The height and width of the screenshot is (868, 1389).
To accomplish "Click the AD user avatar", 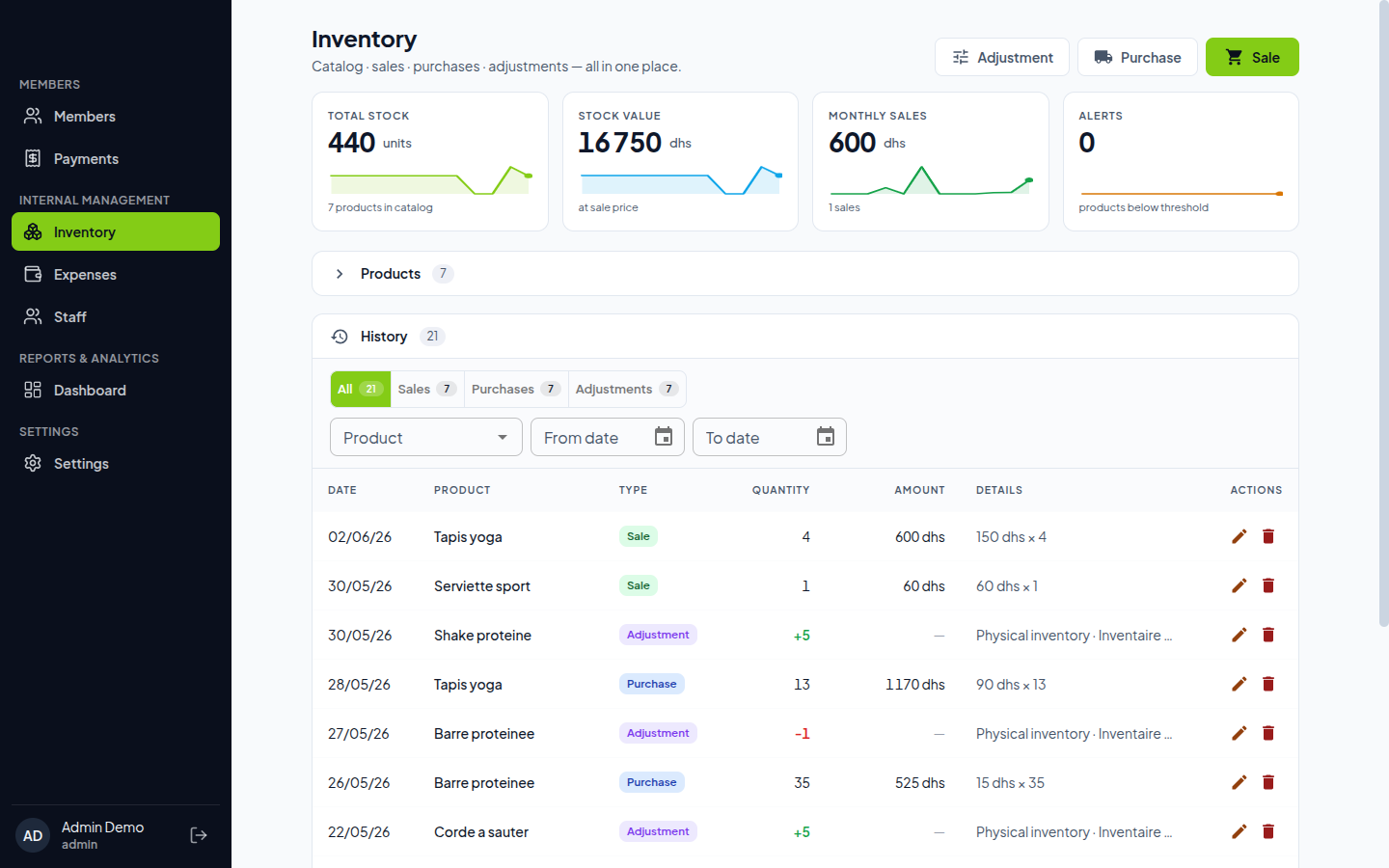I will 33,835.
